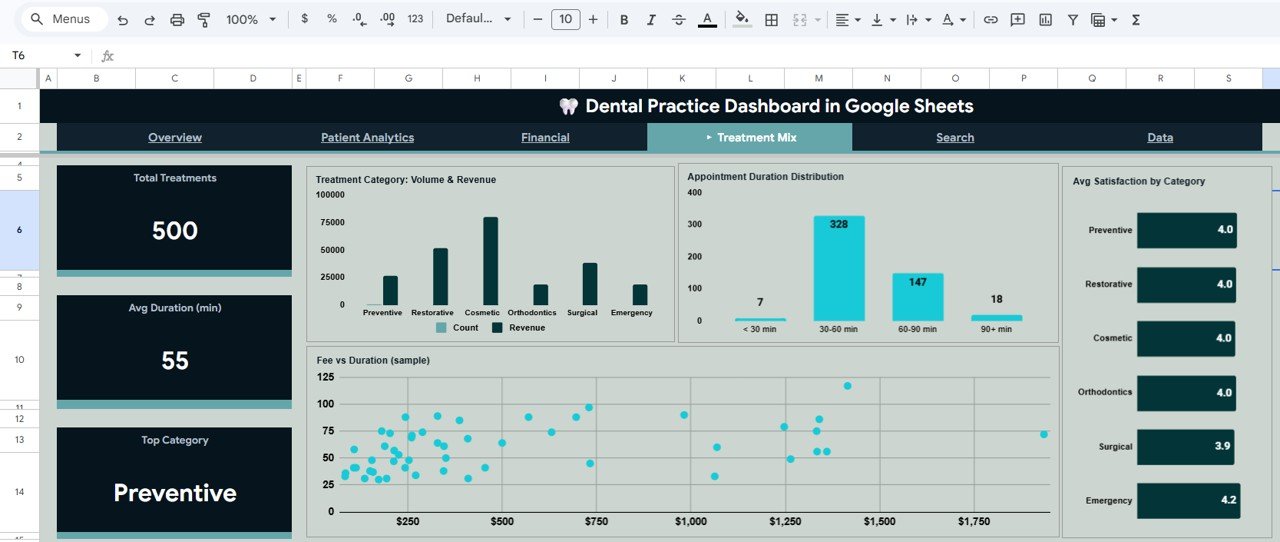This screenshot has height=542, width=1280.
Task: Open the text color picker
Action: 707,19
